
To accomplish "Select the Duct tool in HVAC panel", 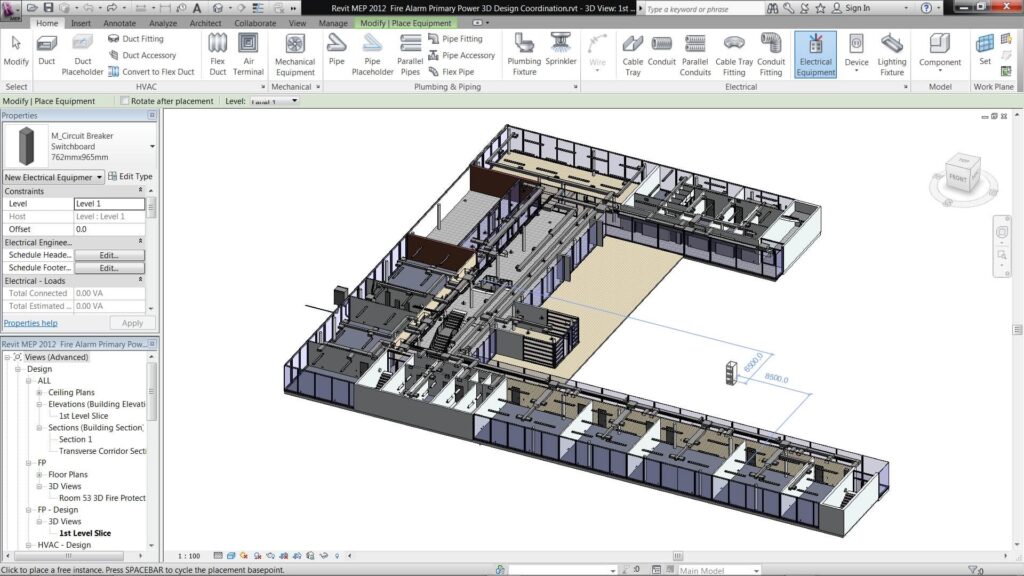I will click(x=47, y=51).
